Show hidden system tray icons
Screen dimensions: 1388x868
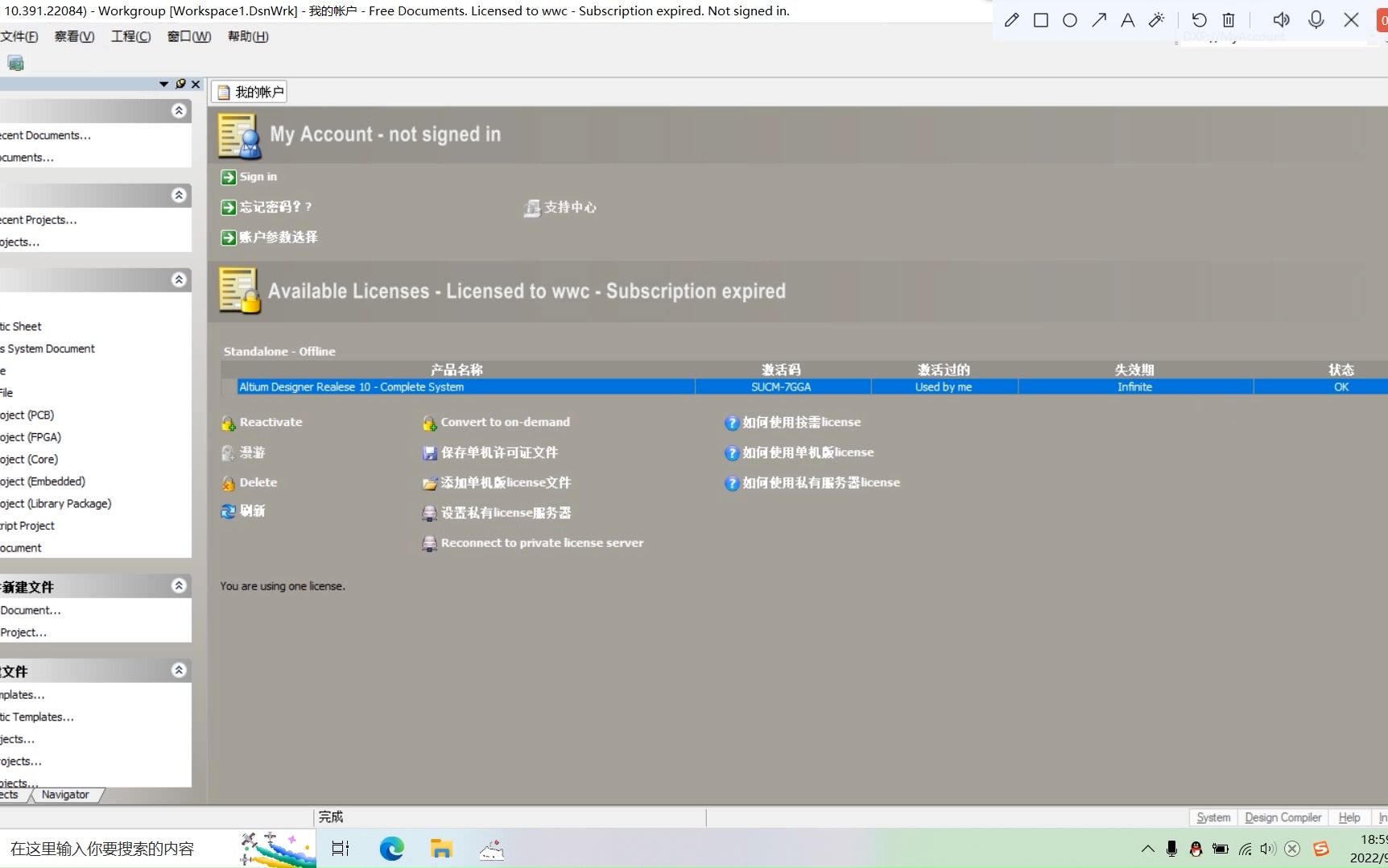coord(1148,849)
